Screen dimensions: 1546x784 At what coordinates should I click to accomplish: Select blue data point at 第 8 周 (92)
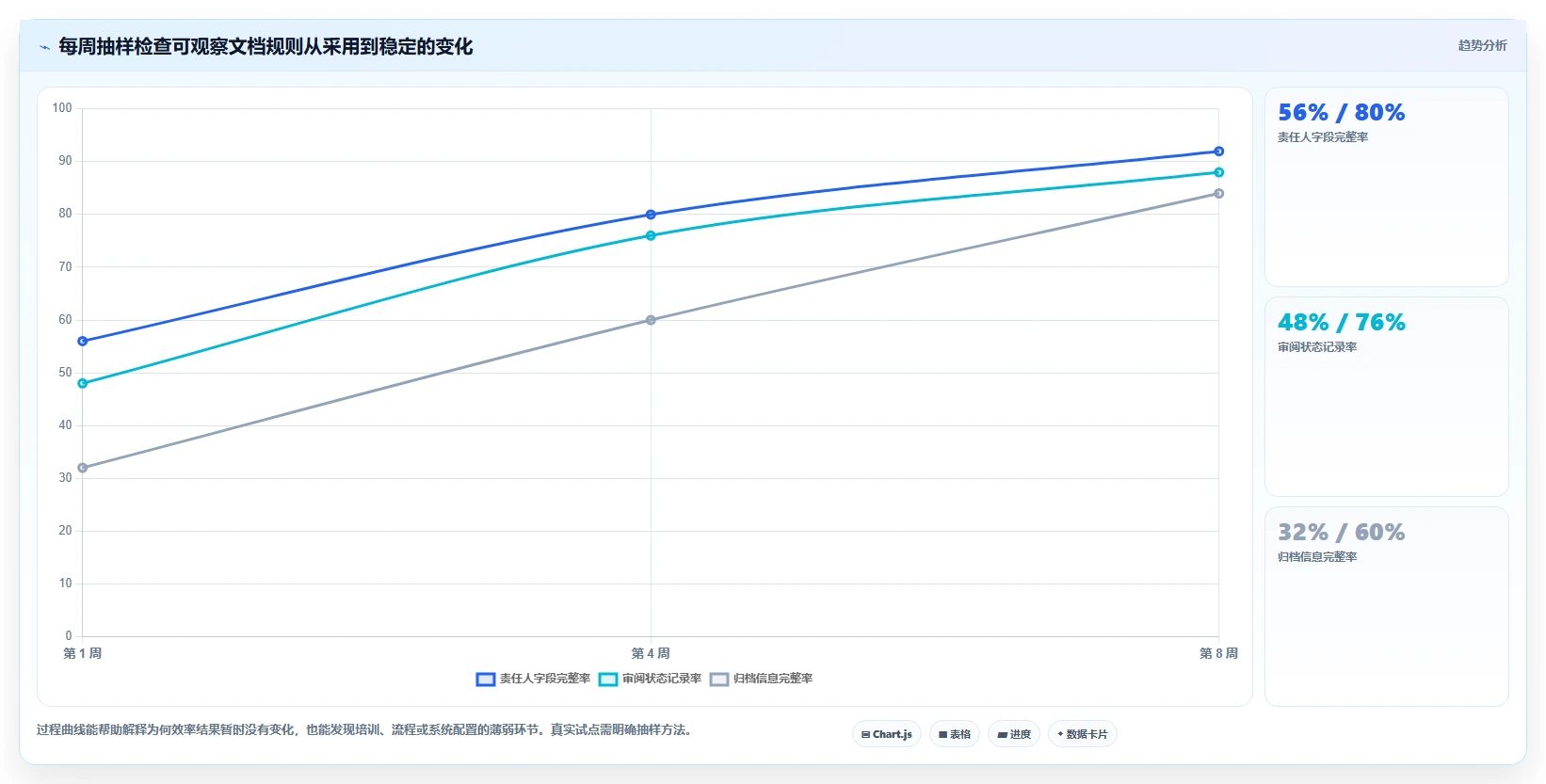point(1218,152)
